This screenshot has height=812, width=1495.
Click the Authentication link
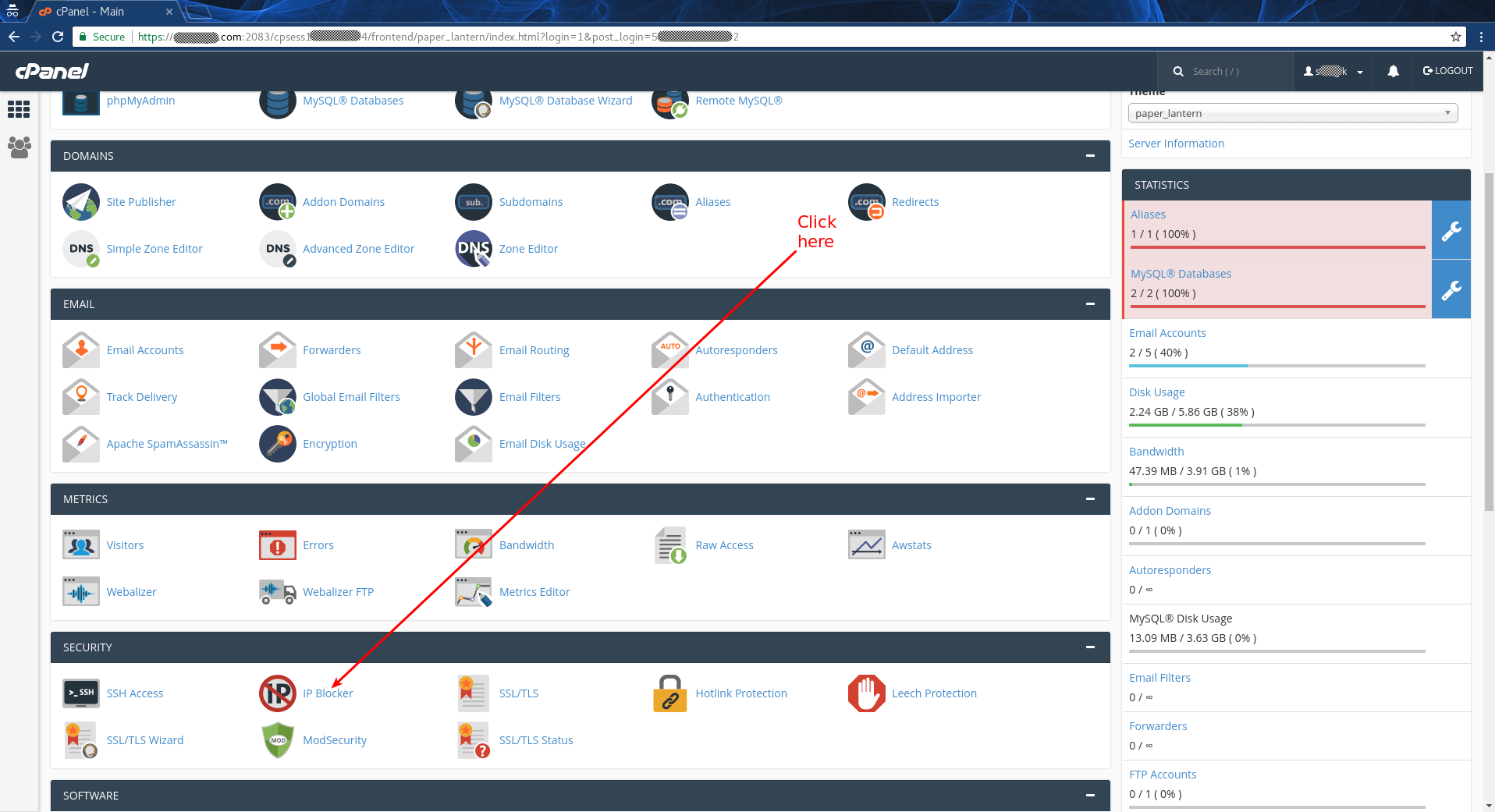point(733,397)
